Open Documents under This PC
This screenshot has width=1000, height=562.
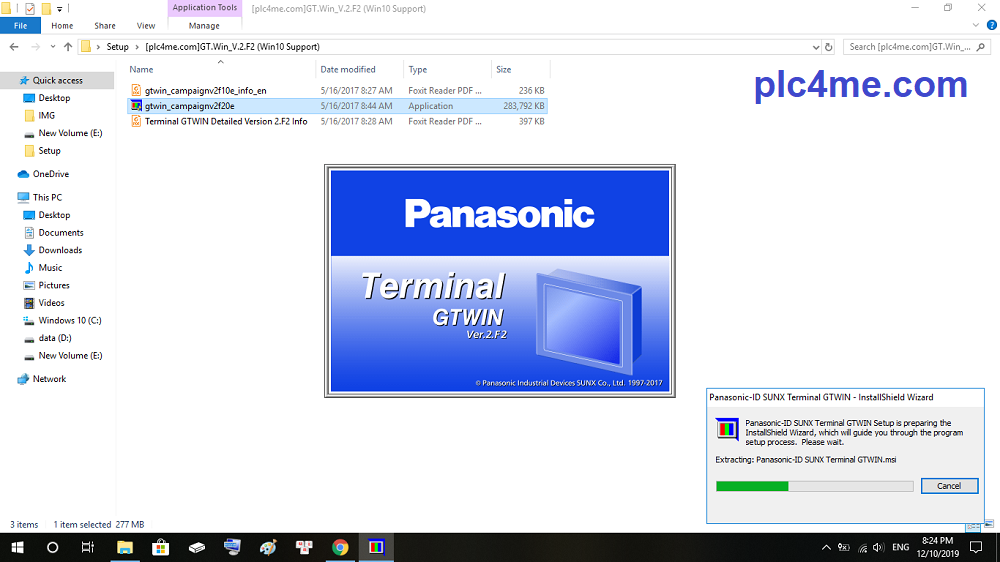pyautogui.click(x=61, y=232)
